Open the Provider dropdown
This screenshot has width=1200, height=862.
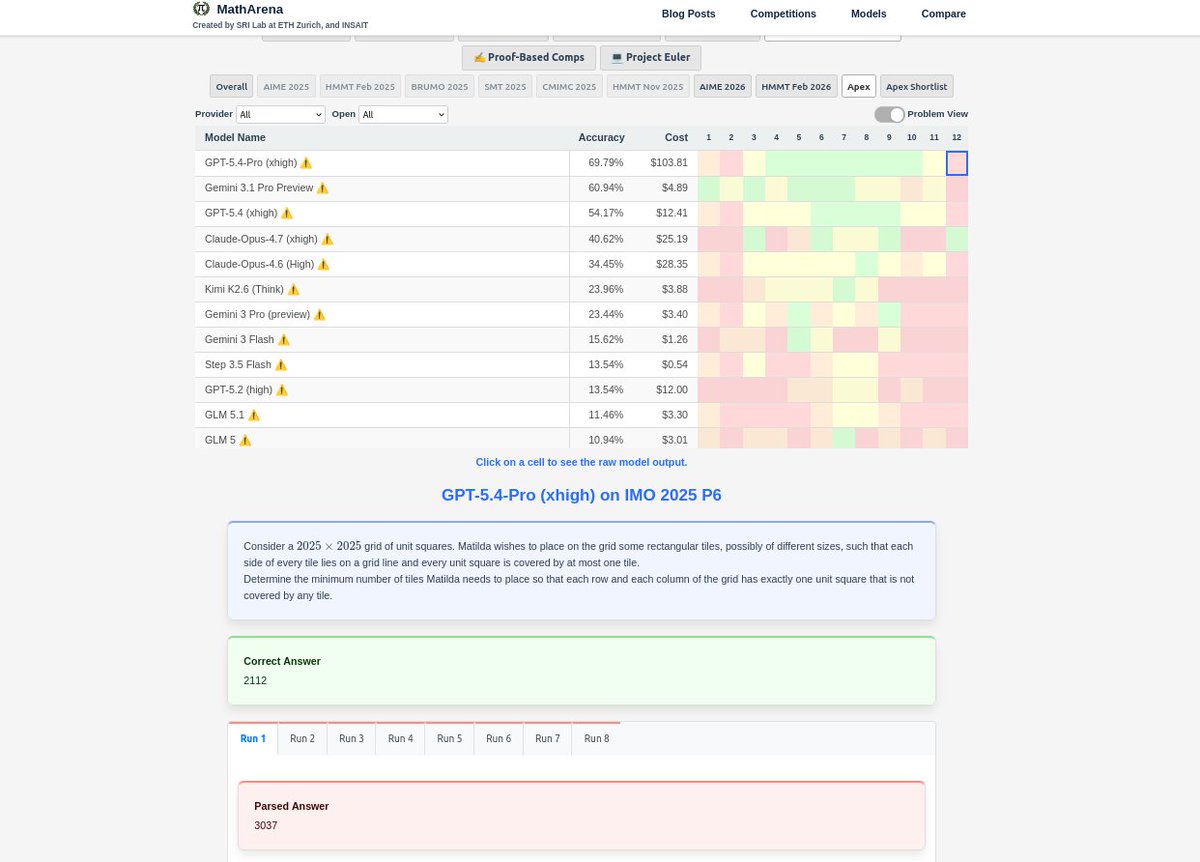(281, 115)
